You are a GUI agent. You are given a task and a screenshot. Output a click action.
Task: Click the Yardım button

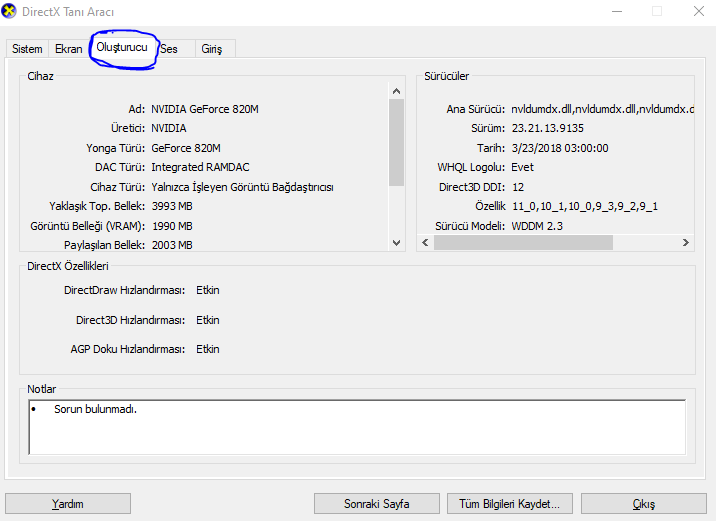click(68, 504)
